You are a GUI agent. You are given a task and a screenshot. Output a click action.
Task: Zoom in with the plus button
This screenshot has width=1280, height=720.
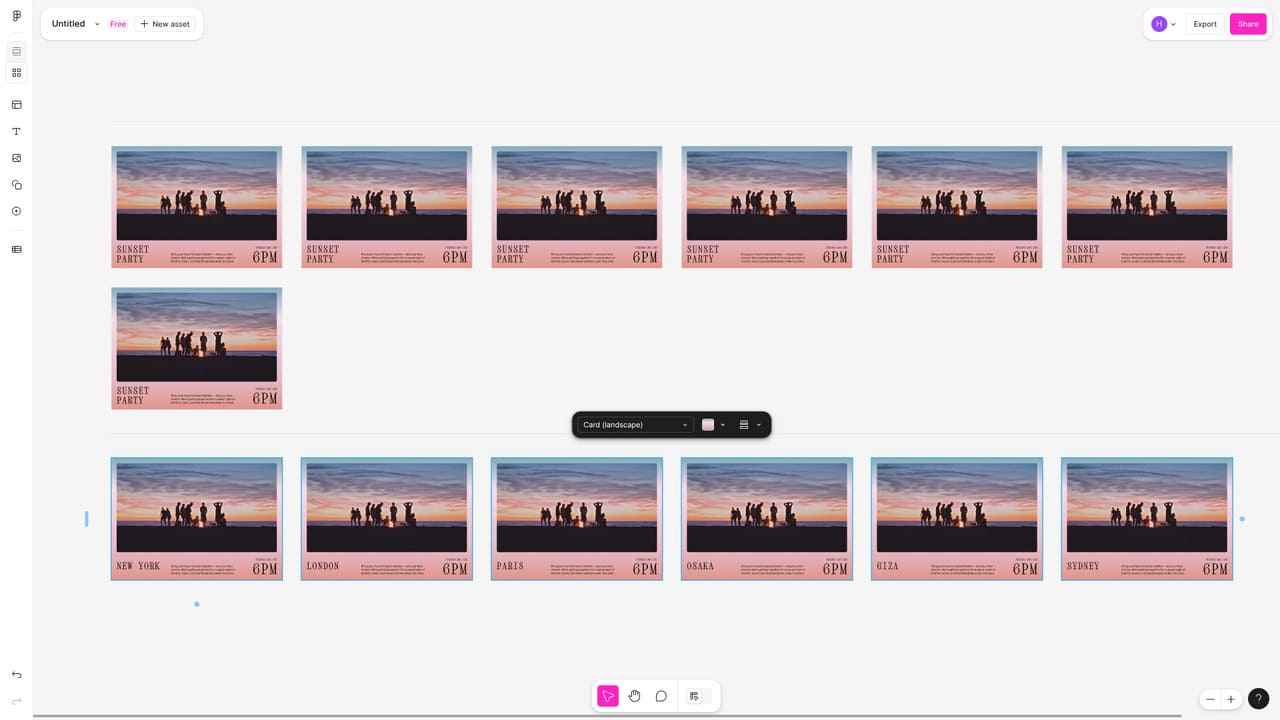click(1231, 700)
